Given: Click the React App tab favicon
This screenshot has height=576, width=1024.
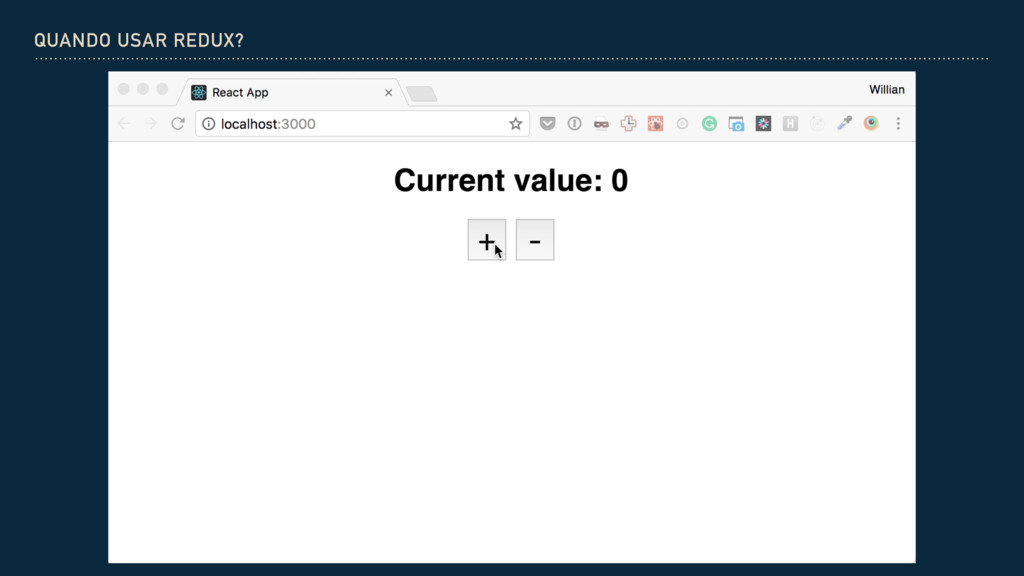Looking at the screenshot, I should [x=199, y=92].
